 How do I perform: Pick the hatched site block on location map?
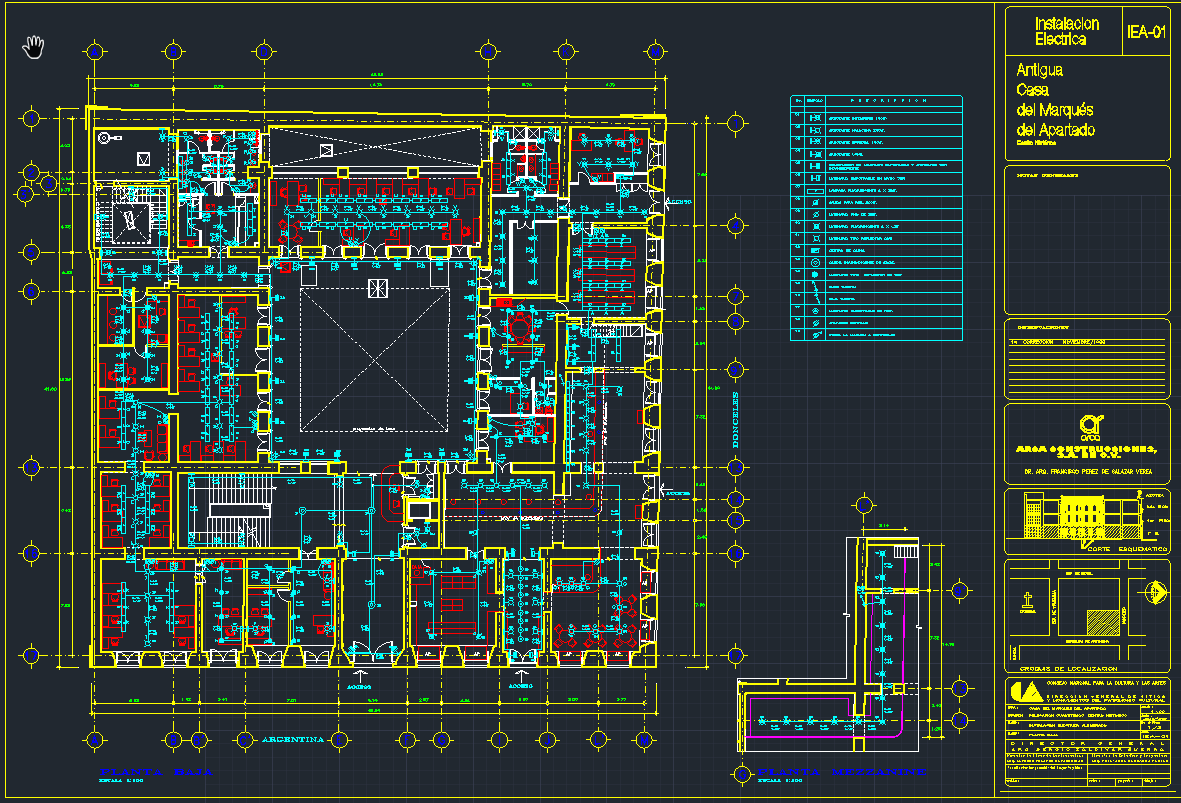(x=1104, y=623)
